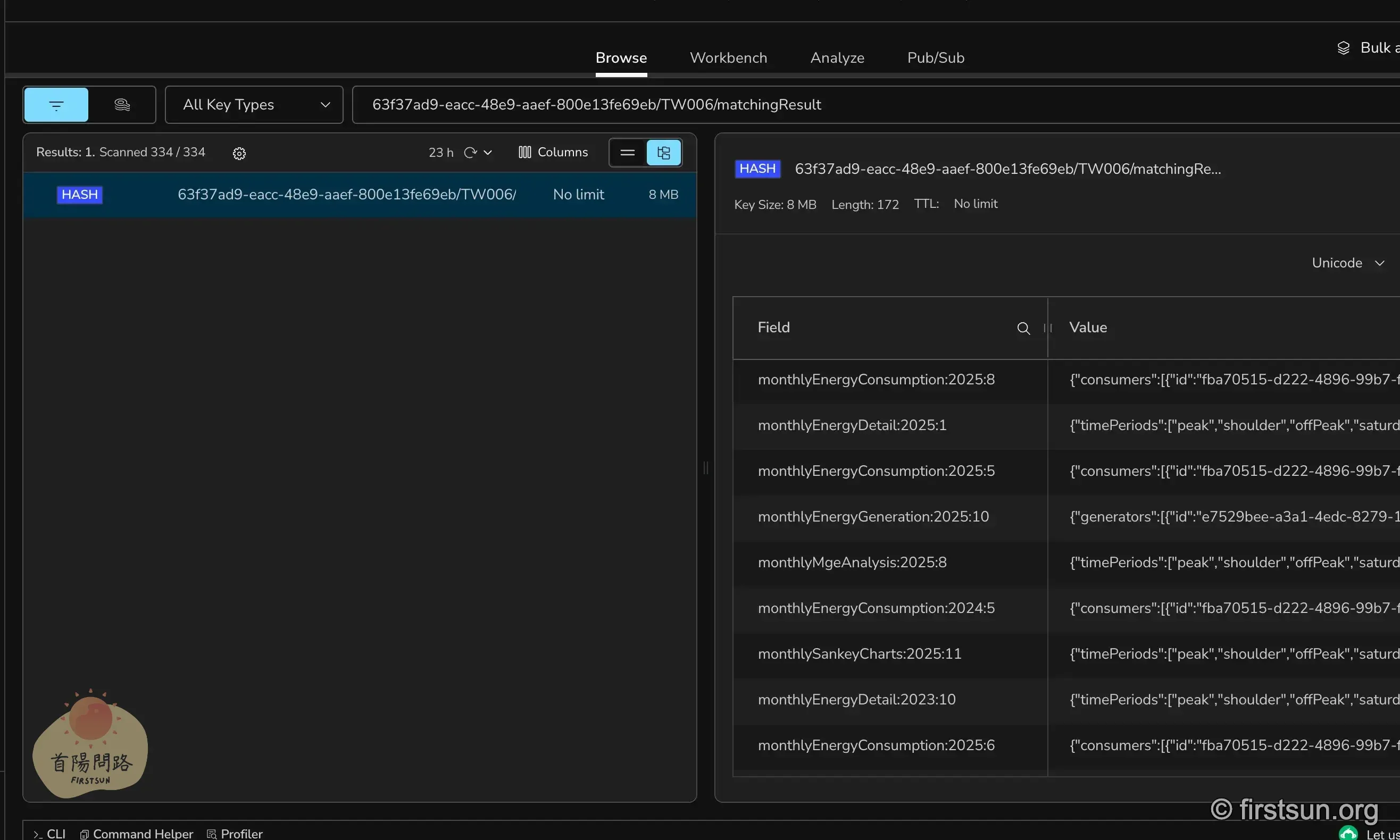Click the Bulk actions layers icon
The width and height of the screenshot is (1400, 840).
pyautogui.click(x=1344, y=48)
